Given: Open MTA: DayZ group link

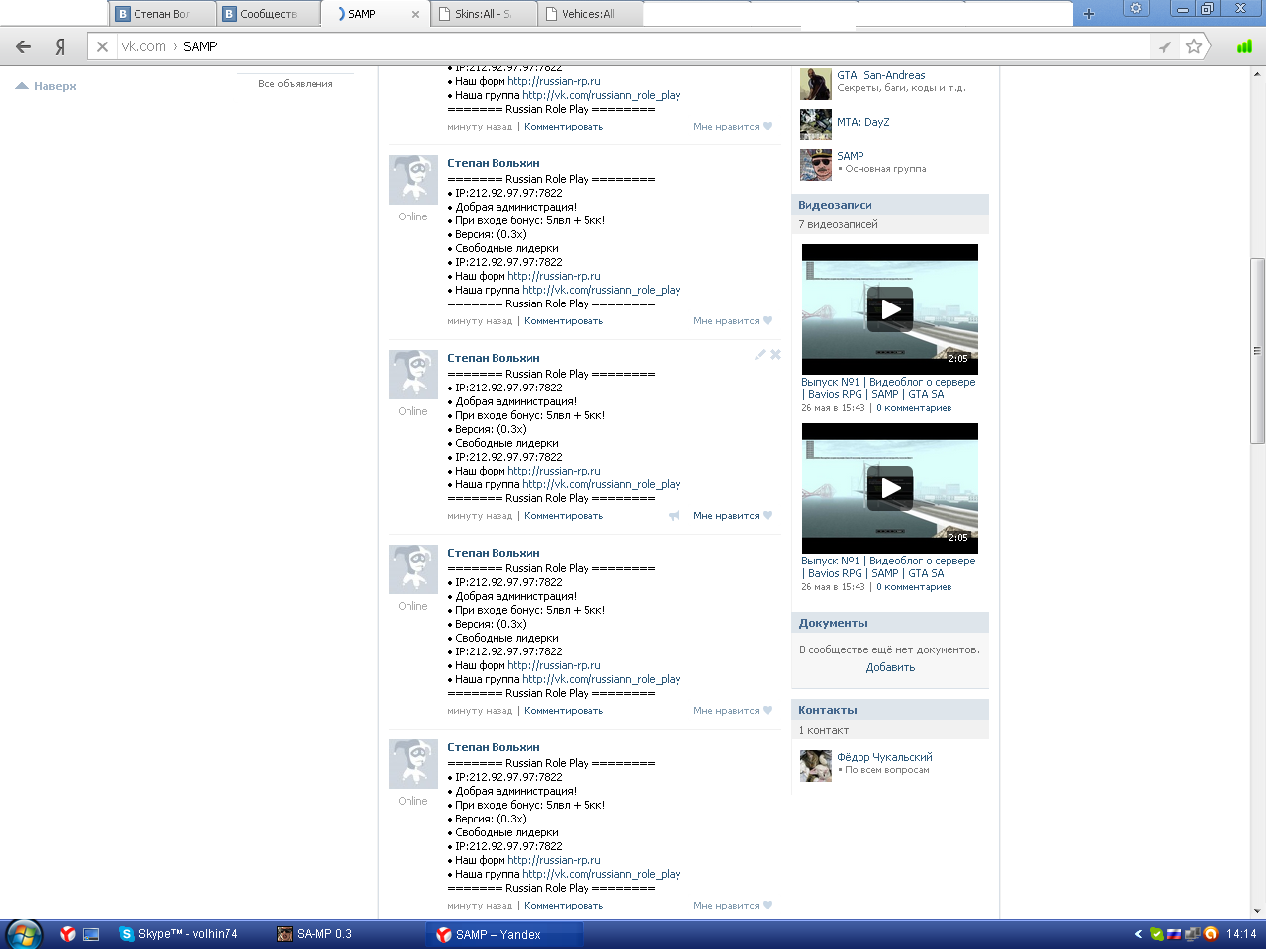Looking at the screenshot, I should tap(863, 122).
